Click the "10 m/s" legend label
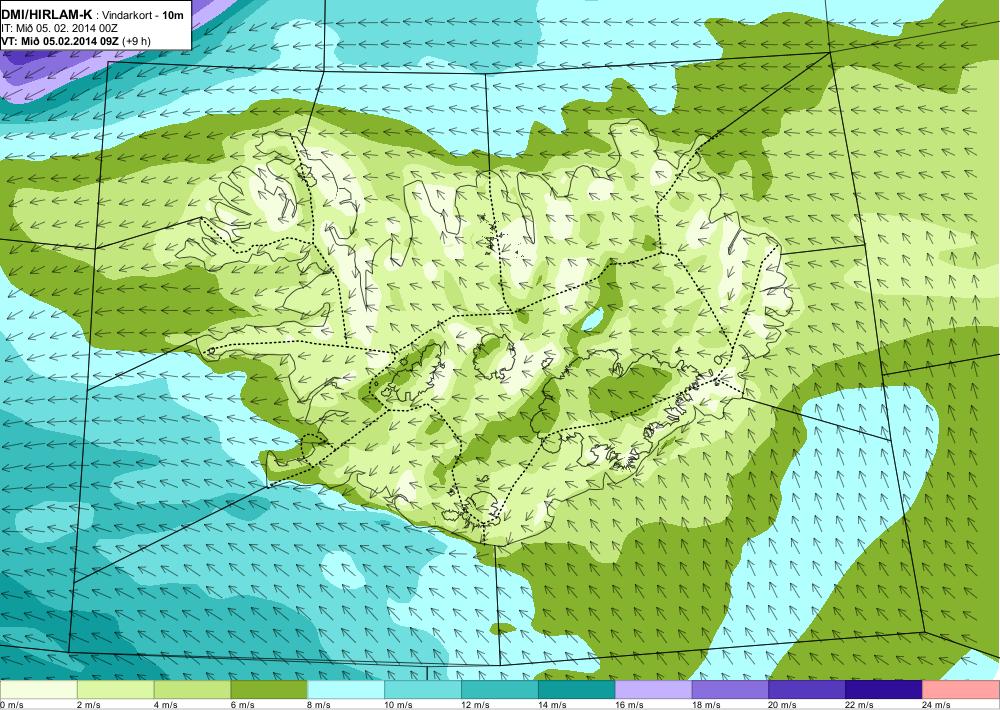This screenshot has height=710, width=1000. pos(399,705)
